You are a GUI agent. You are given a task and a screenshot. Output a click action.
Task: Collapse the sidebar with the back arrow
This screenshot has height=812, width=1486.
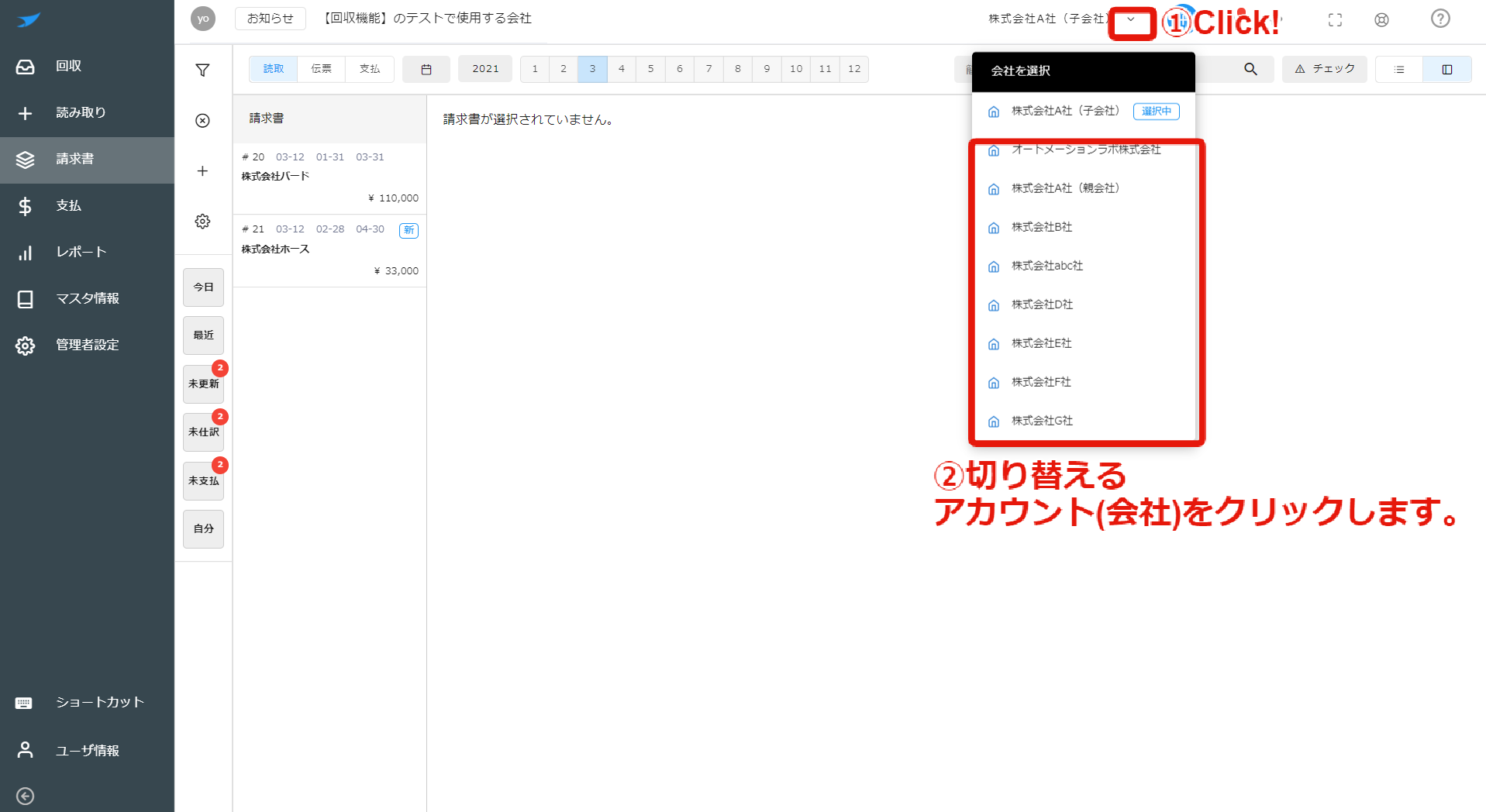(x=25, y=796)
